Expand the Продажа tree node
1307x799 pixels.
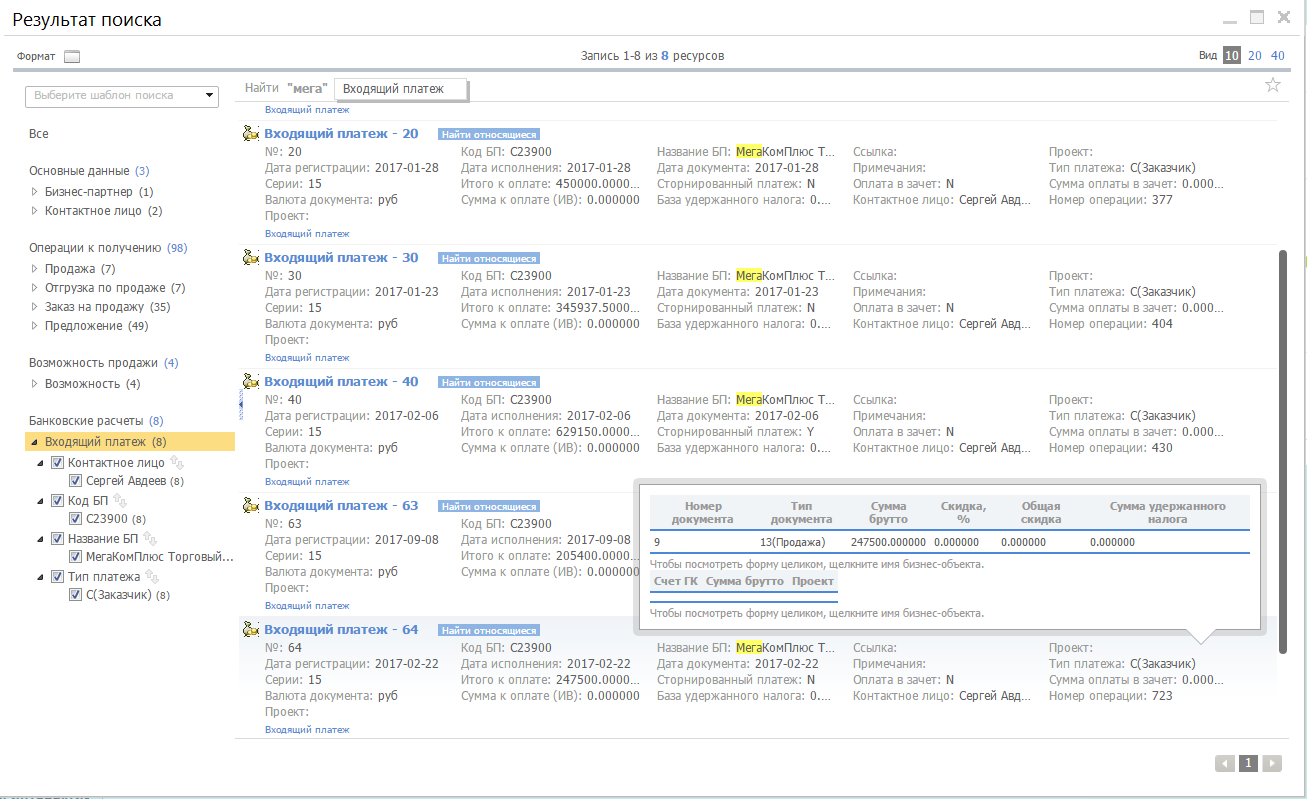(x=35, y=269)
